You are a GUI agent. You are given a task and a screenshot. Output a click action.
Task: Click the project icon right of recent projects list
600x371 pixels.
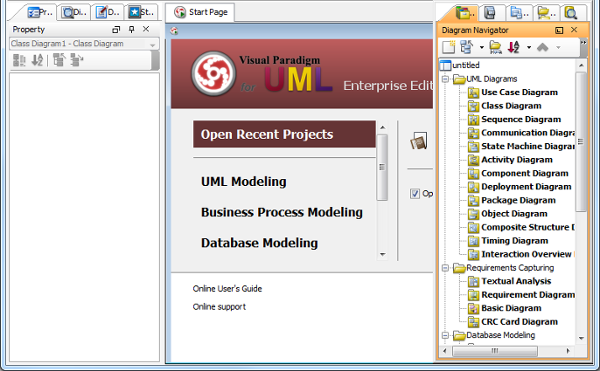(419, 141)
